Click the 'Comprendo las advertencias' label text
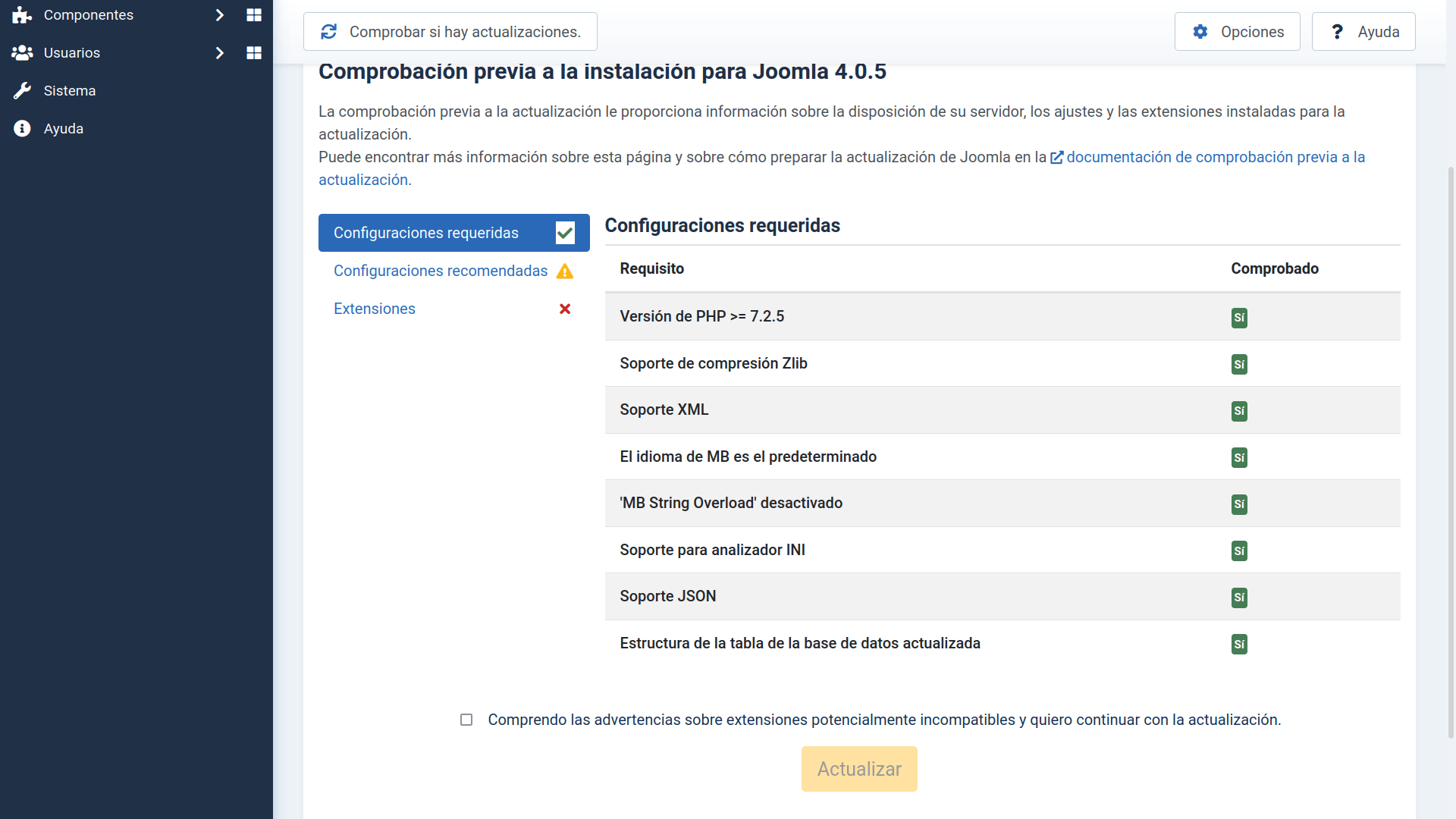Viewport: 1456px width, 819px height. 884,720
